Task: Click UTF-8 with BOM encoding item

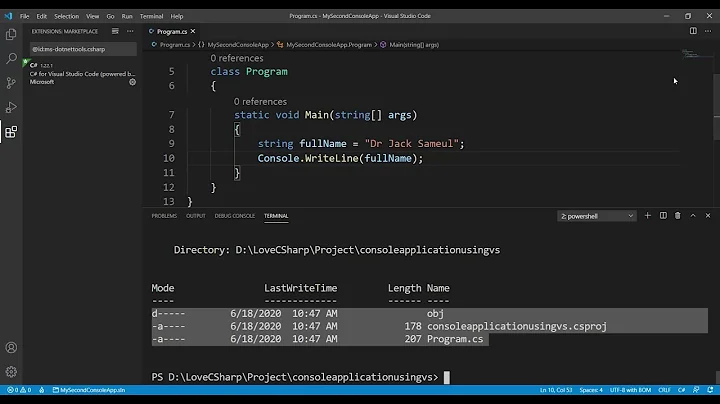Action: (x=630, y=390)
